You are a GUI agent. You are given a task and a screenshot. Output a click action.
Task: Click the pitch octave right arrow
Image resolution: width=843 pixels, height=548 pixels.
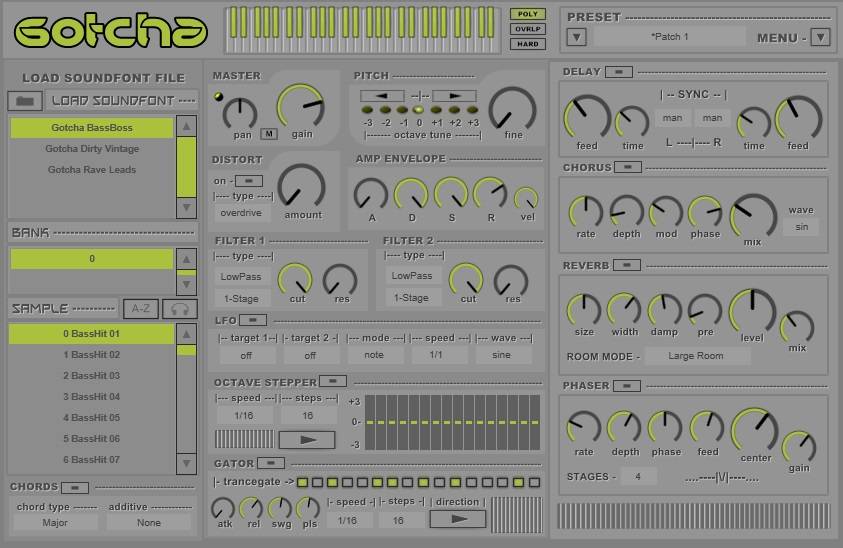(454, 95)
